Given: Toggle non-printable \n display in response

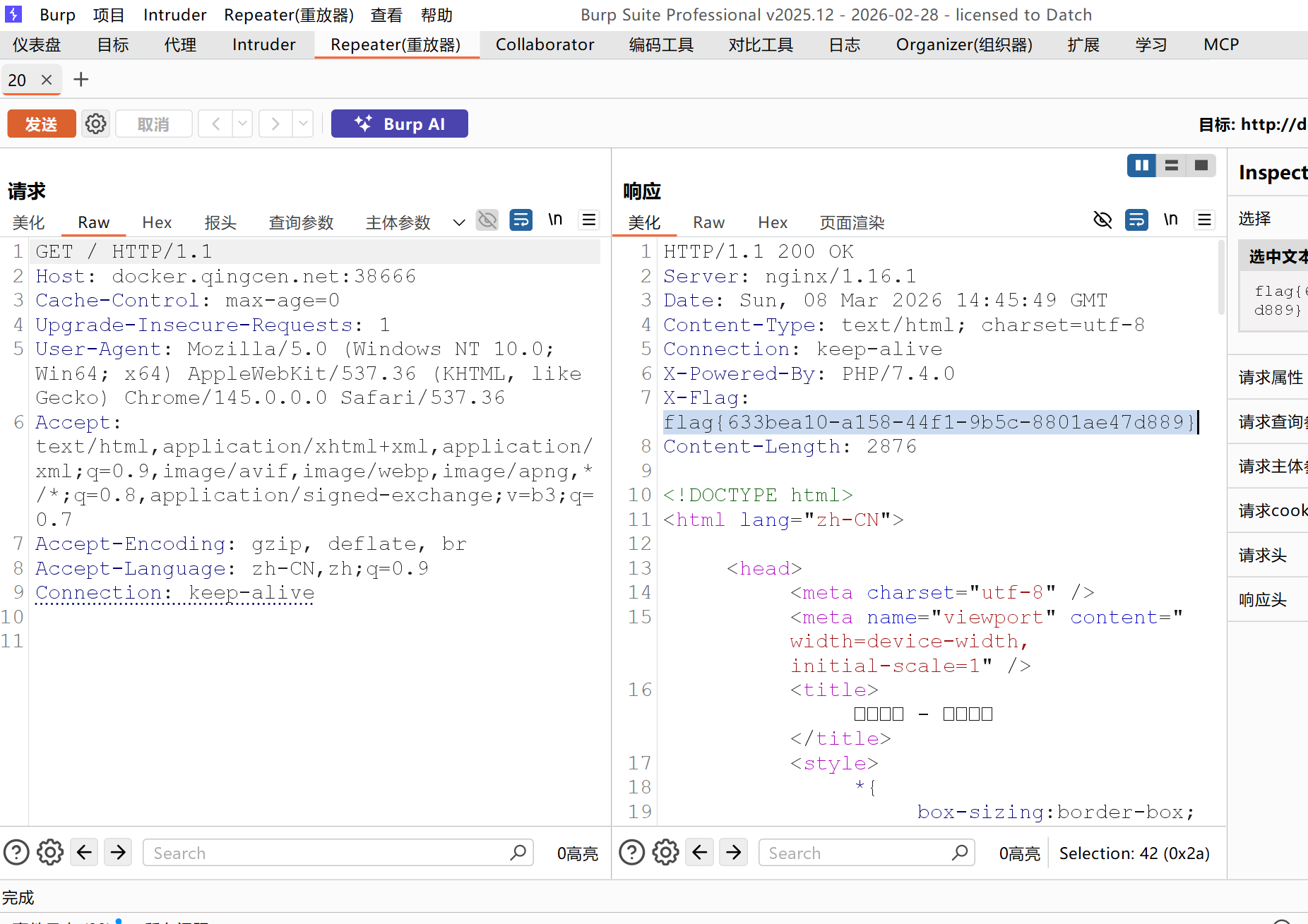Looking at the screenshot, I should [x=1170, y=220].
